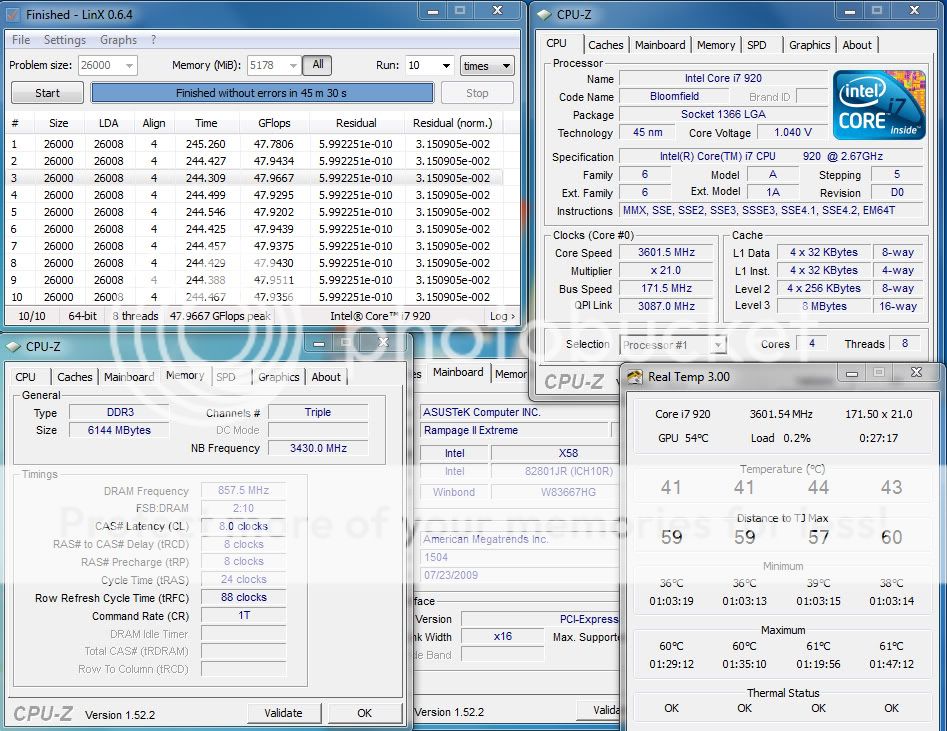Click the Triple channels value
The image size is (947, 731).
coord(318,413)
